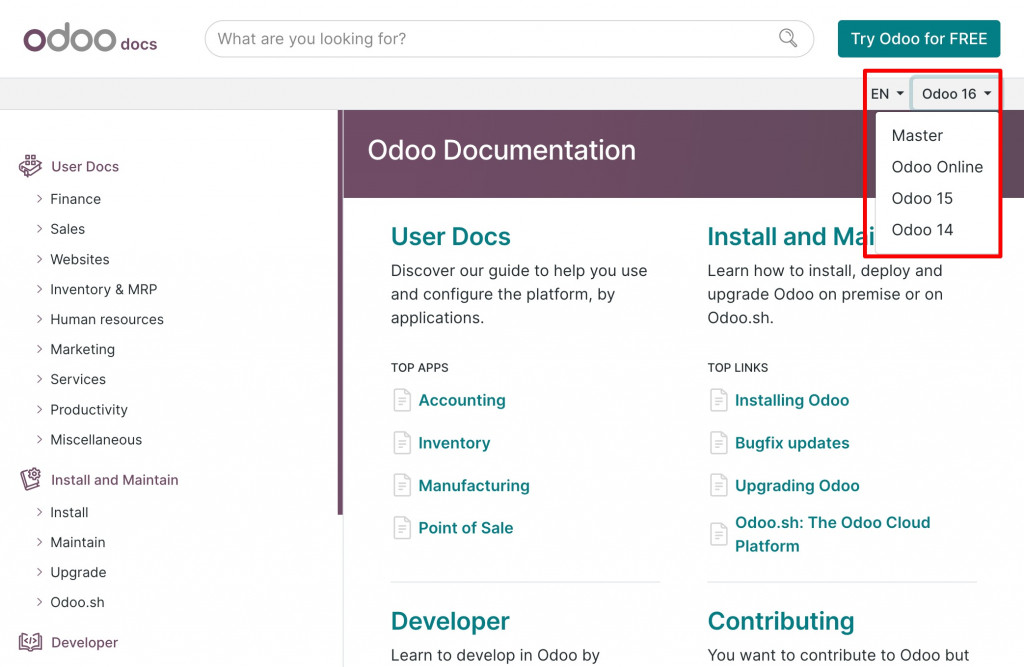Open the Installing Odoo link
Screen dimensions: 1024x667
point(792,400)
